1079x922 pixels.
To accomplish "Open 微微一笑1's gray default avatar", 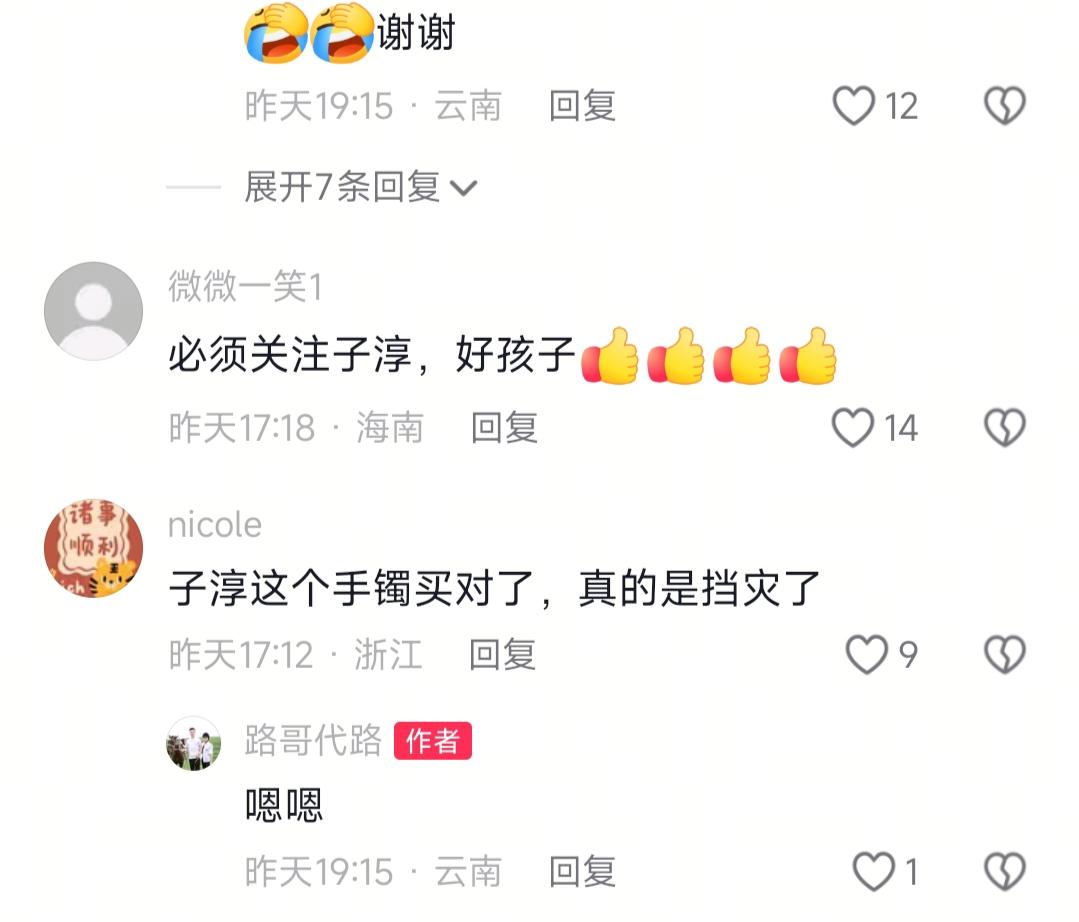I will [x=94, y=311].
